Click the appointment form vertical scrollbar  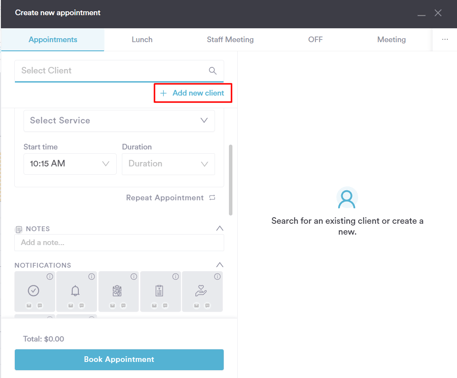[x=230, y=180]
